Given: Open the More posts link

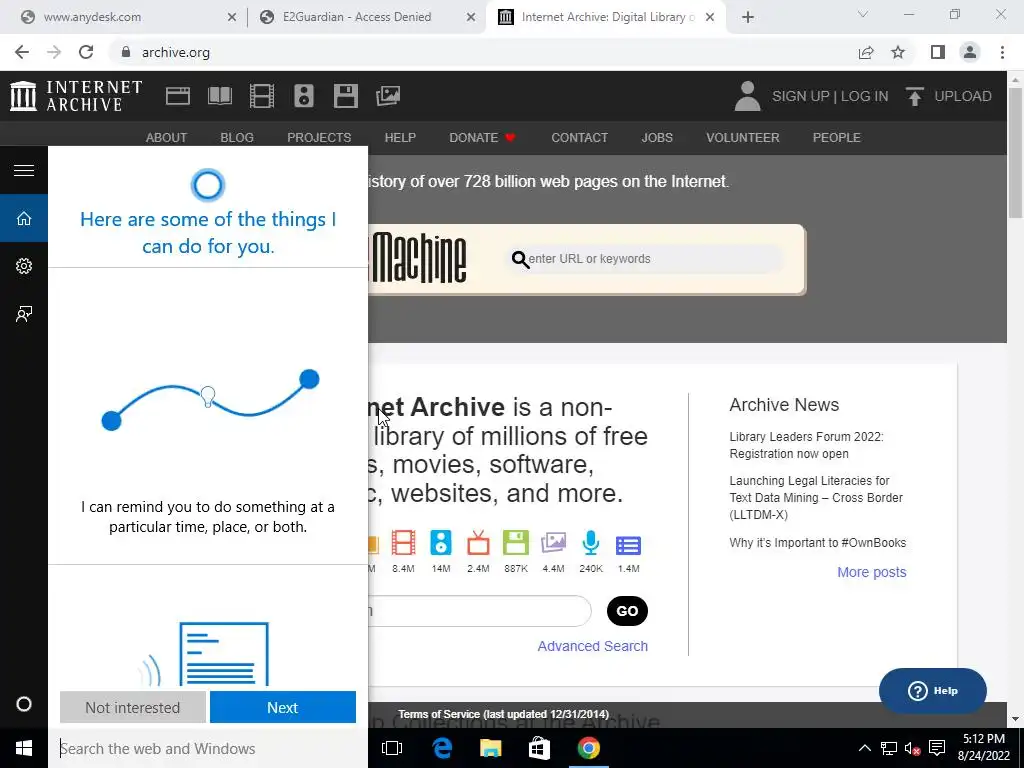Looking at the screenshot, I should pyautogui.click(x=872, y=572).
